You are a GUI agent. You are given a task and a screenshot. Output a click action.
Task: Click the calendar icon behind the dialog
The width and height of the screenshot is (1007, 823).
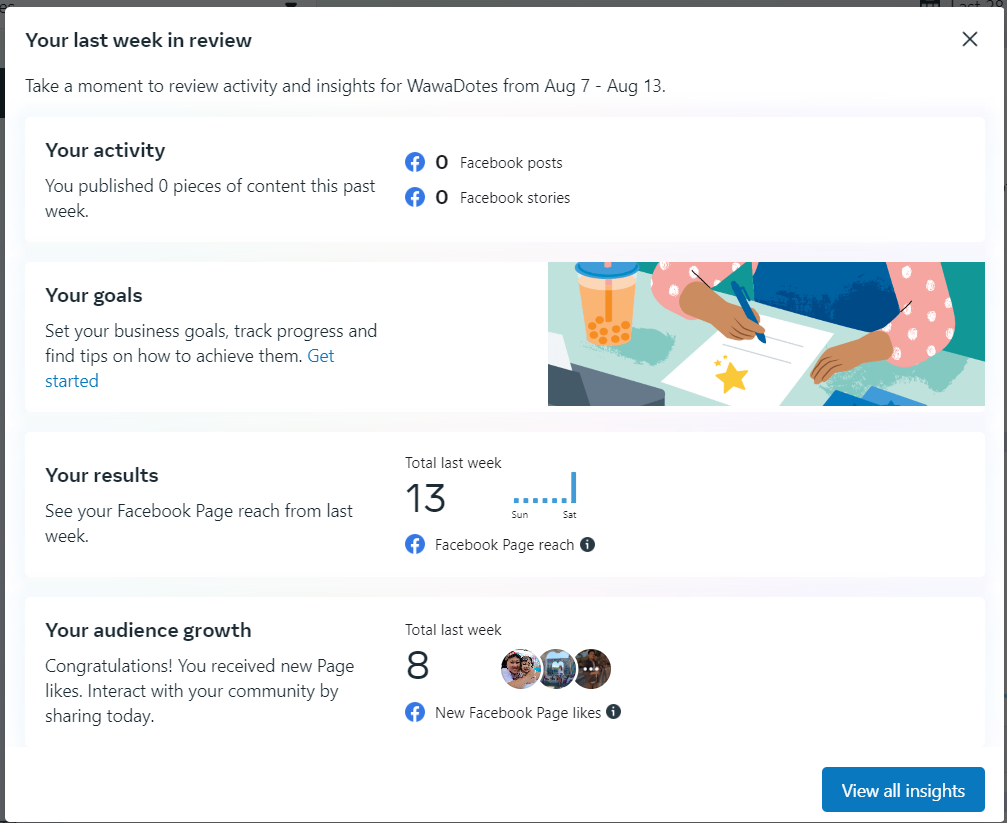929,3
